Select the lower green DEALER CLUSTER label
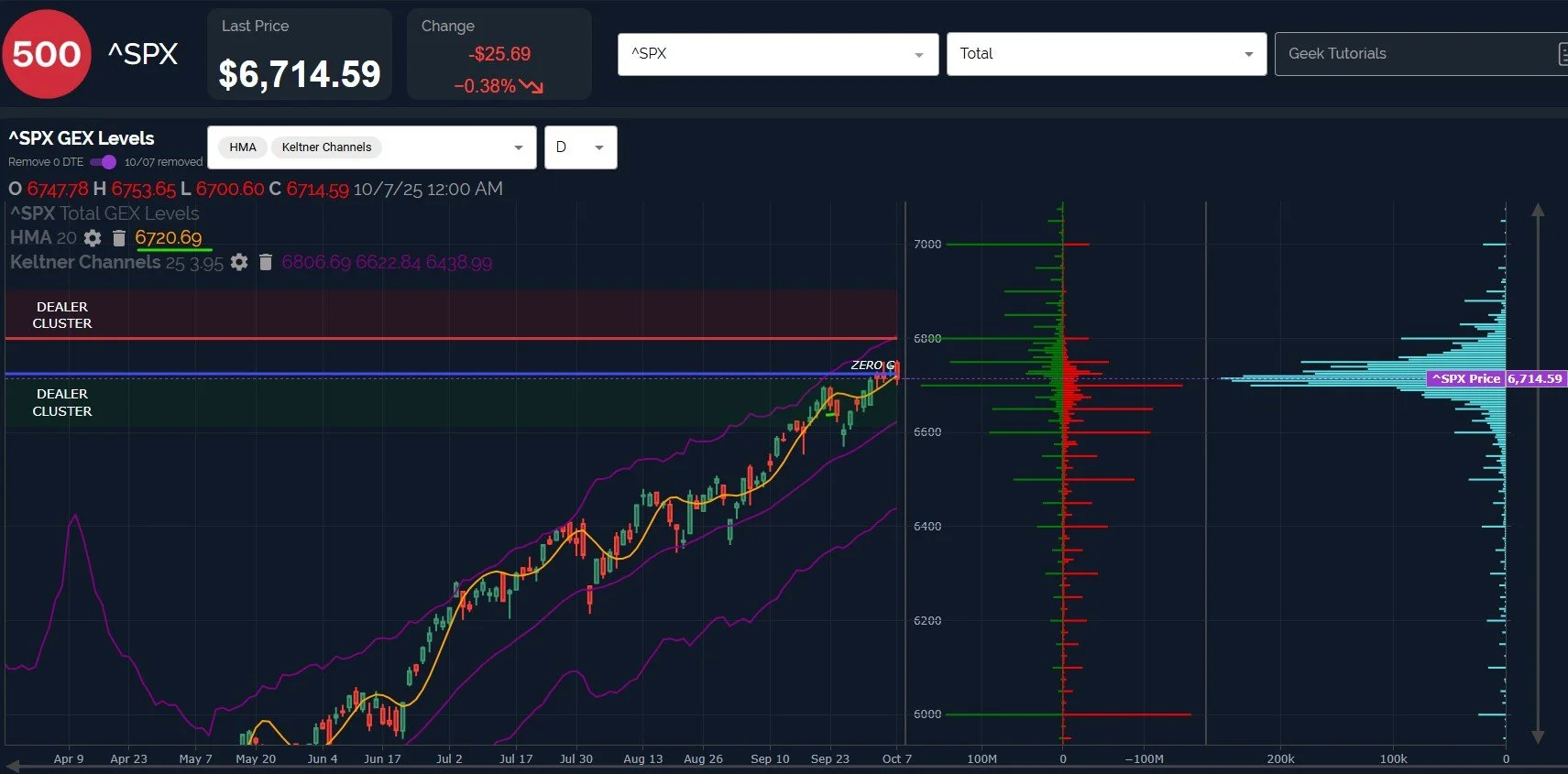 pos(62,402)
